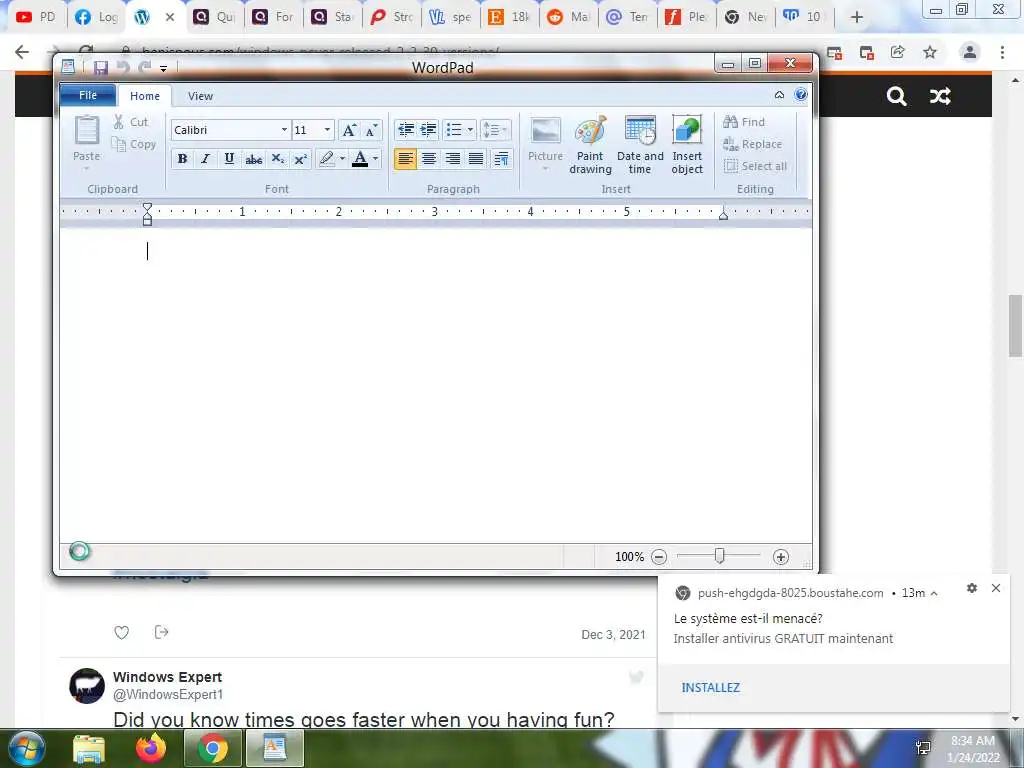The width and height of the screenshot is (1024, 768).
Task: Click the zoom slider handle
Action: [x=719, y=556]
